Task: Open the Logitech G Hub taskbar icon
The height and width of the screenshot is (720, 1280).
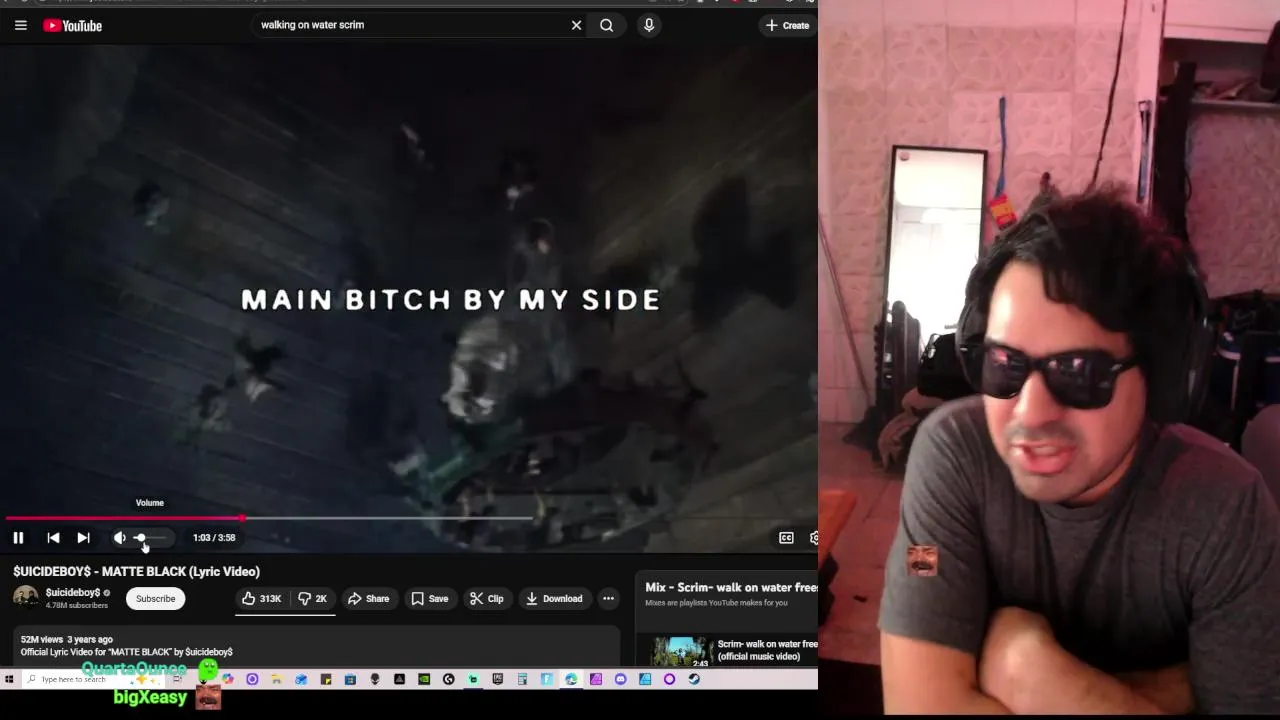Action: (448, 679)
